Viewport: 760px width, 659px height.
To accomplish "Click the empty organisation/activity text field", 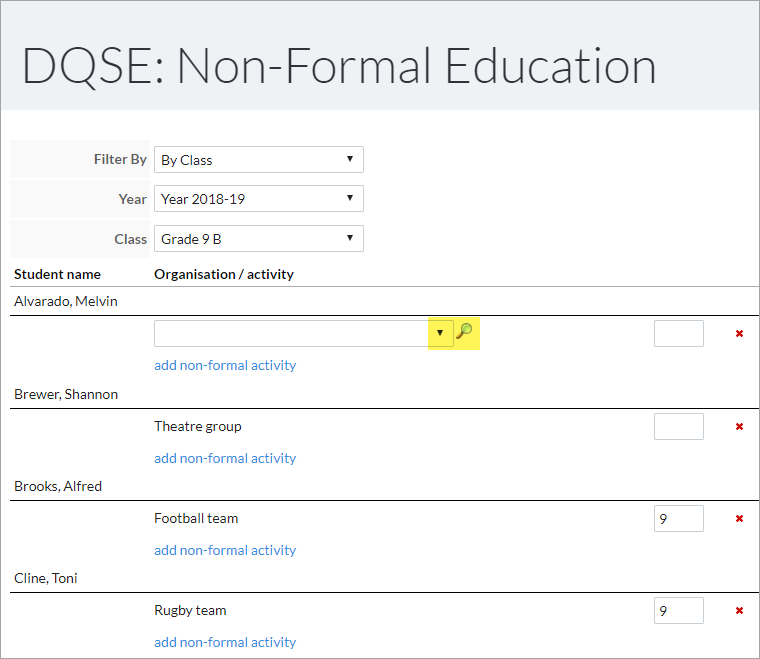I will (291, 333).
